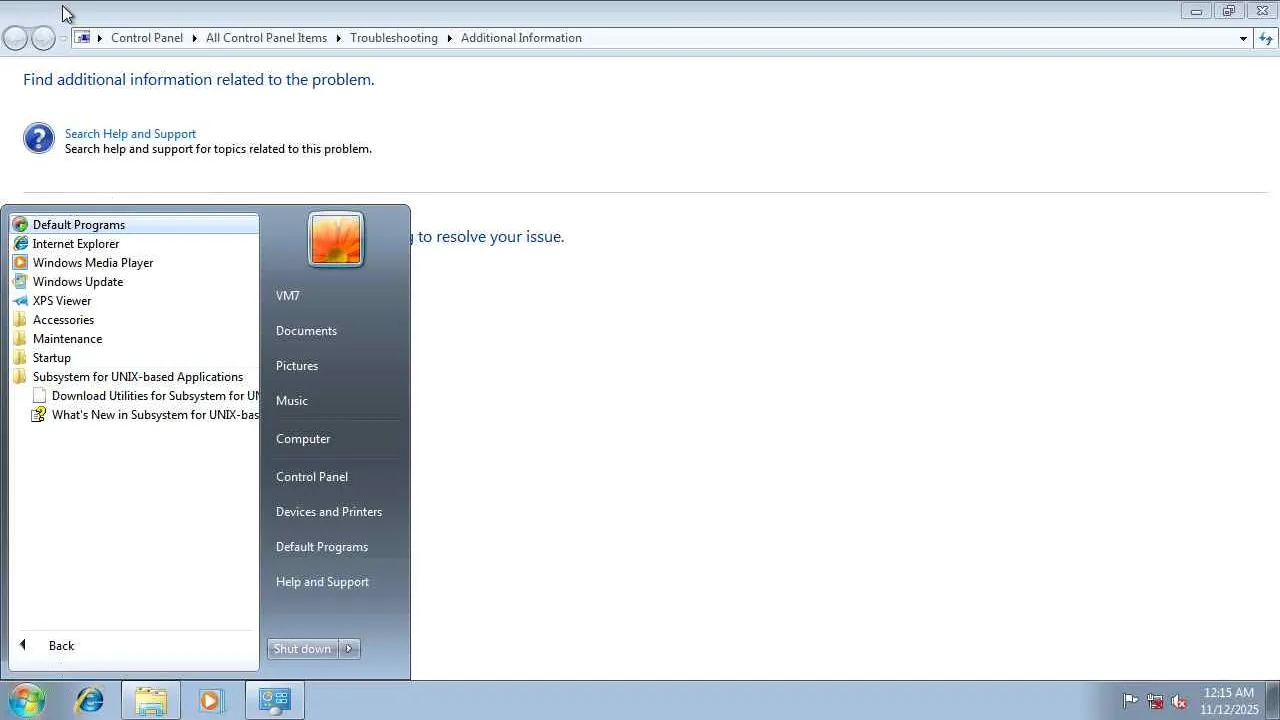Open shutdown options arrow menu
This screenshot has height=720, width=1280.
(349, 649)
